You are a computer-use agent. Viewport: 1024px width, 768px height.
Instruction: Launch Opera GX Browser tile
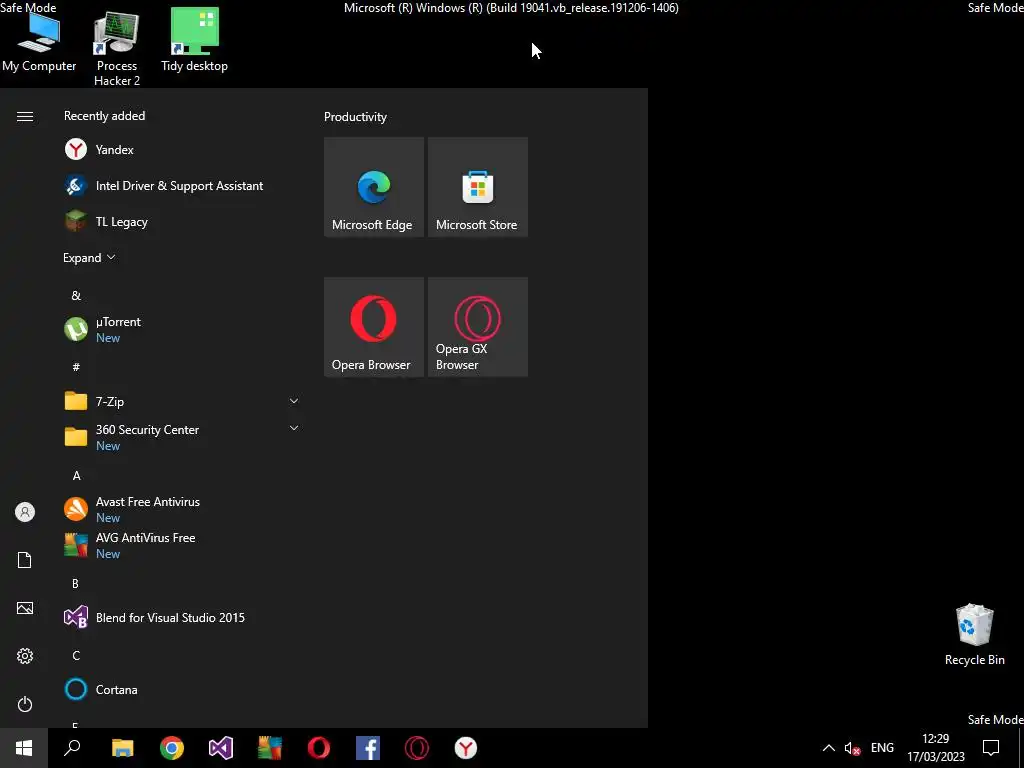(x=477, y=327)
